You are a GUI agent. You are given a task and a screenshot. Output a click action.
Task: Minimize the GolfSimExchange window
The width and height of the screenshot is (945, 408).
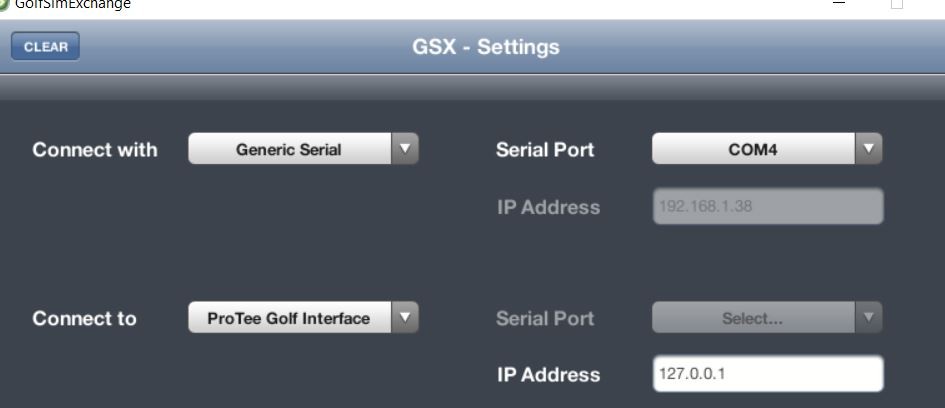tap(838, 4)
